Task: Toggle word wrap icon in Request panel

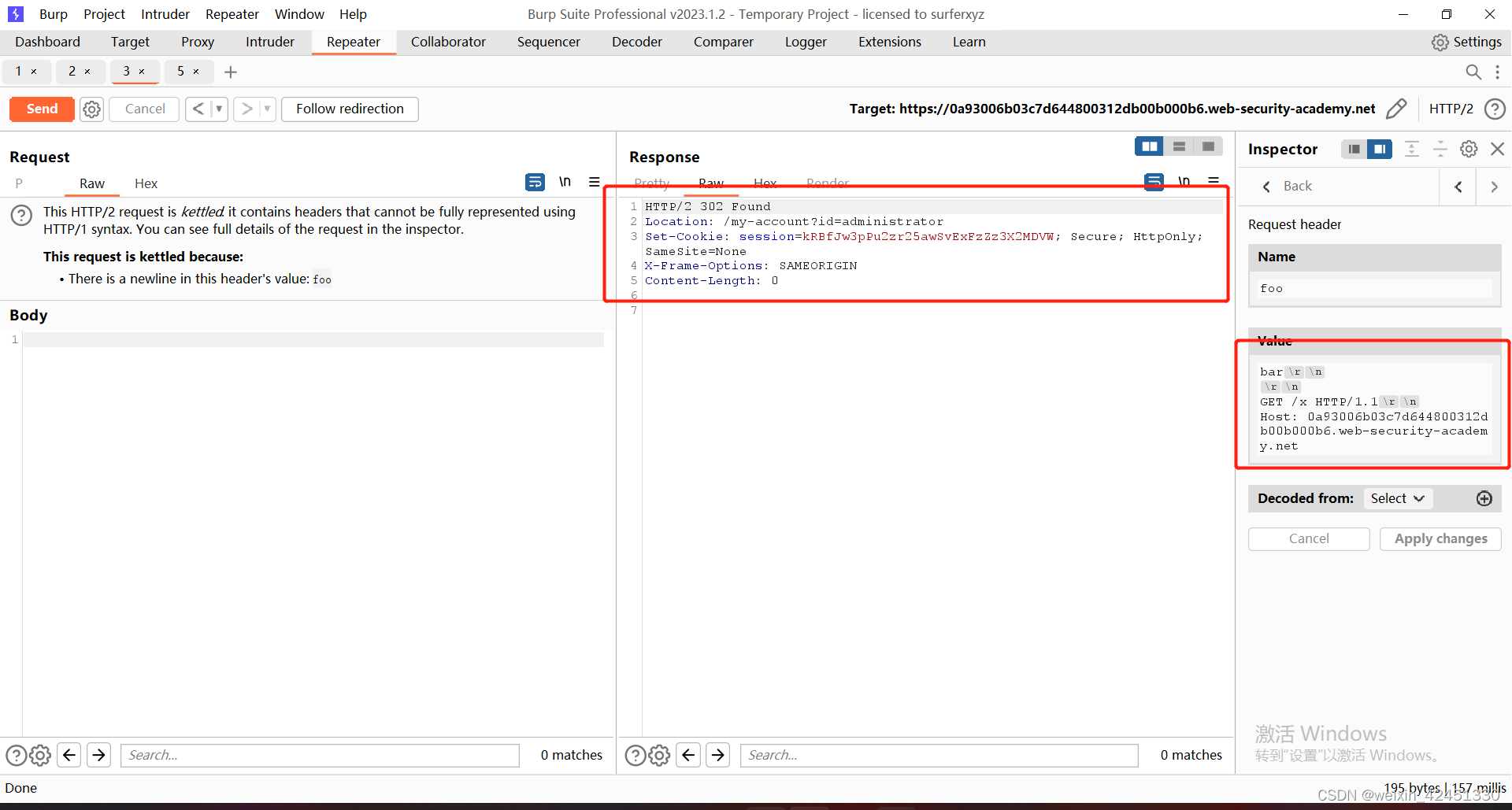Action: point(535,183)
